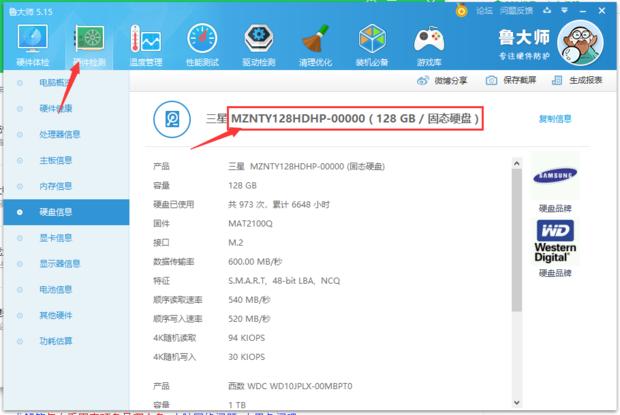Open the title bar dropdown menu arrow
The width and height of the screenshot is (620, 415).
[565, 11]
